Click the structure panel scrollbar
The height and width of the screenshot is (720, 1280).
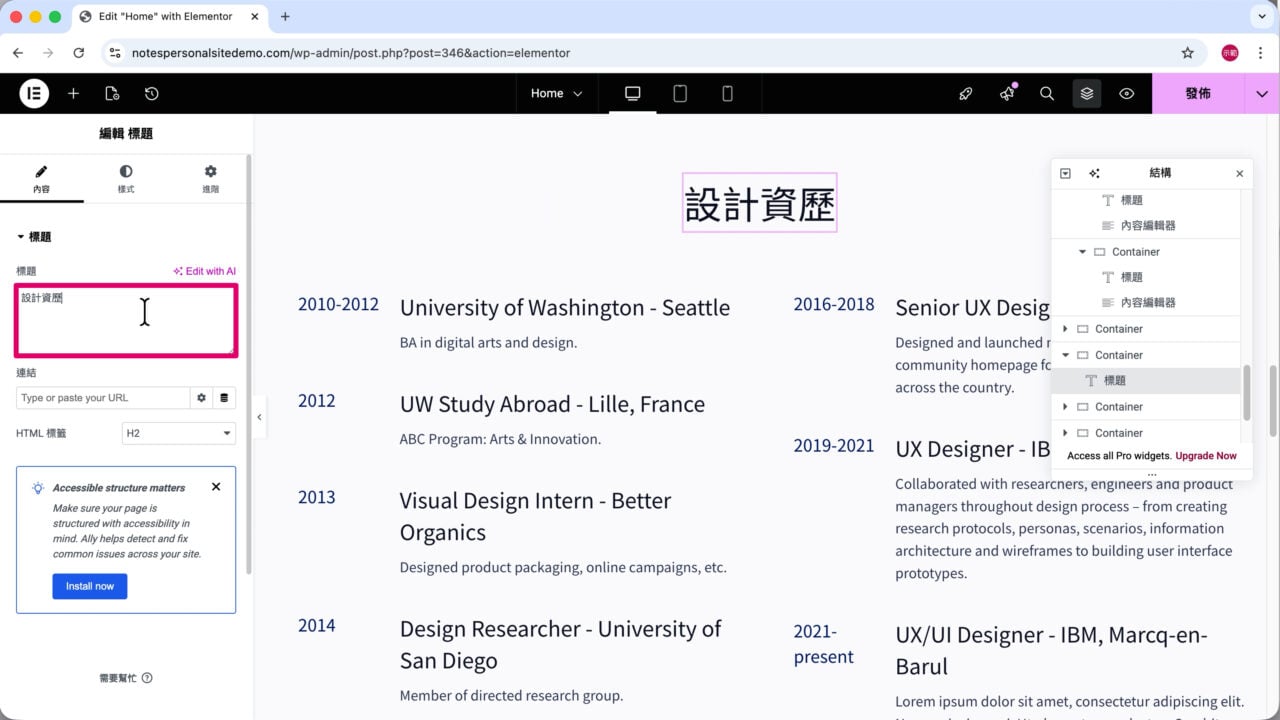[1246, 392]
